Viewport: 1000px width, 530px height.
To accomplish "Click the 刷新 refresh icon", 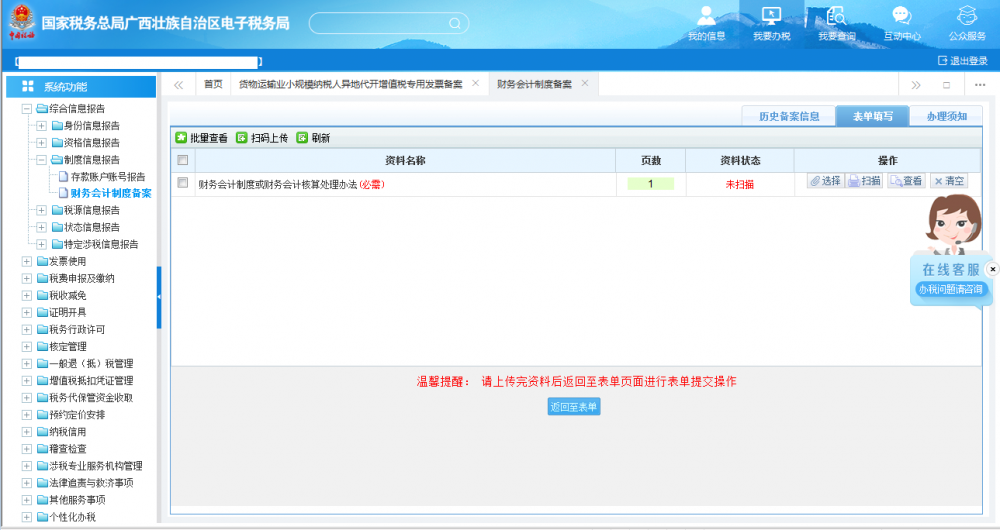I will [x=302, y=138].
